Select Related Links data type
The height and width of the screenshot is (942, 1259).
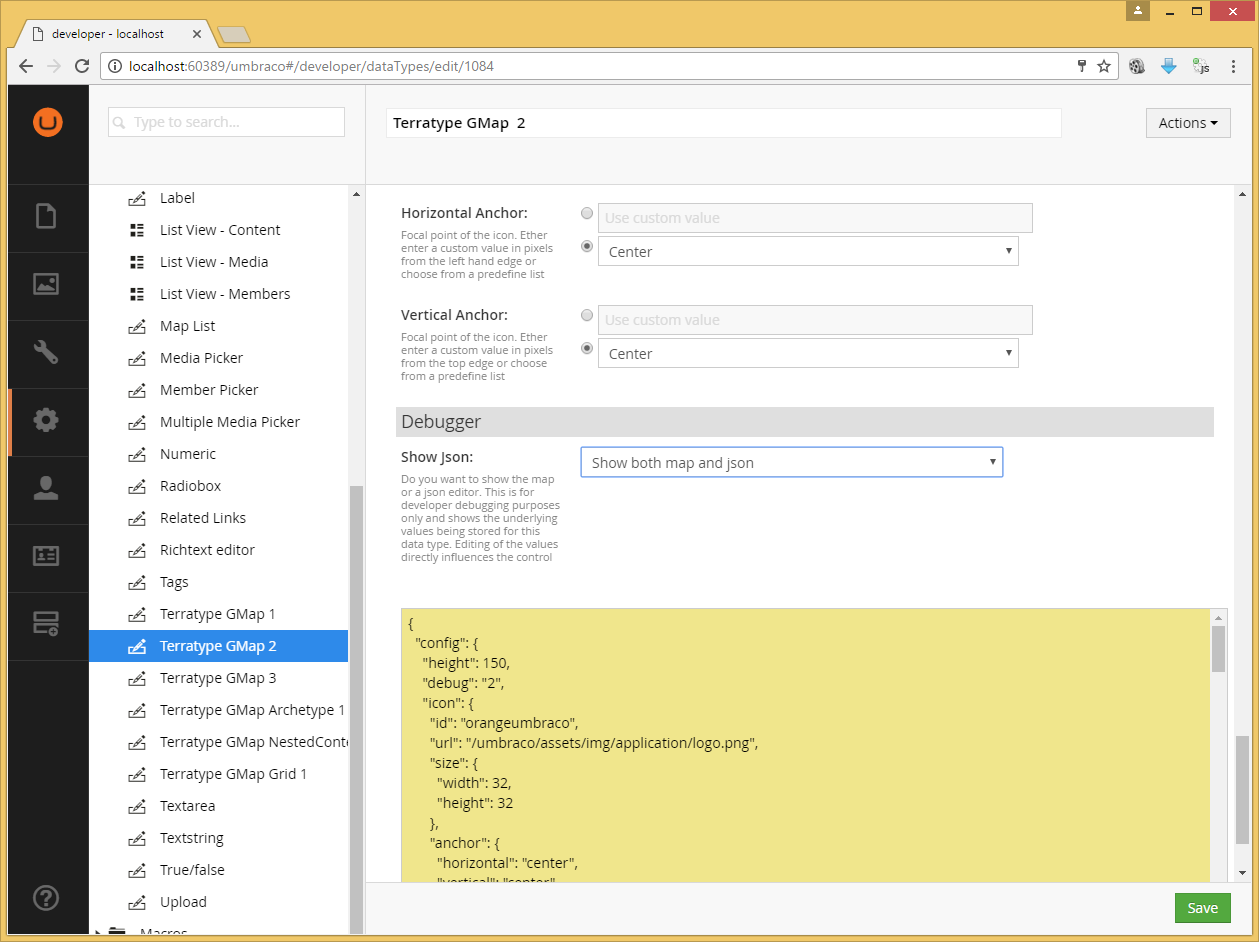[x=203, y=518]
